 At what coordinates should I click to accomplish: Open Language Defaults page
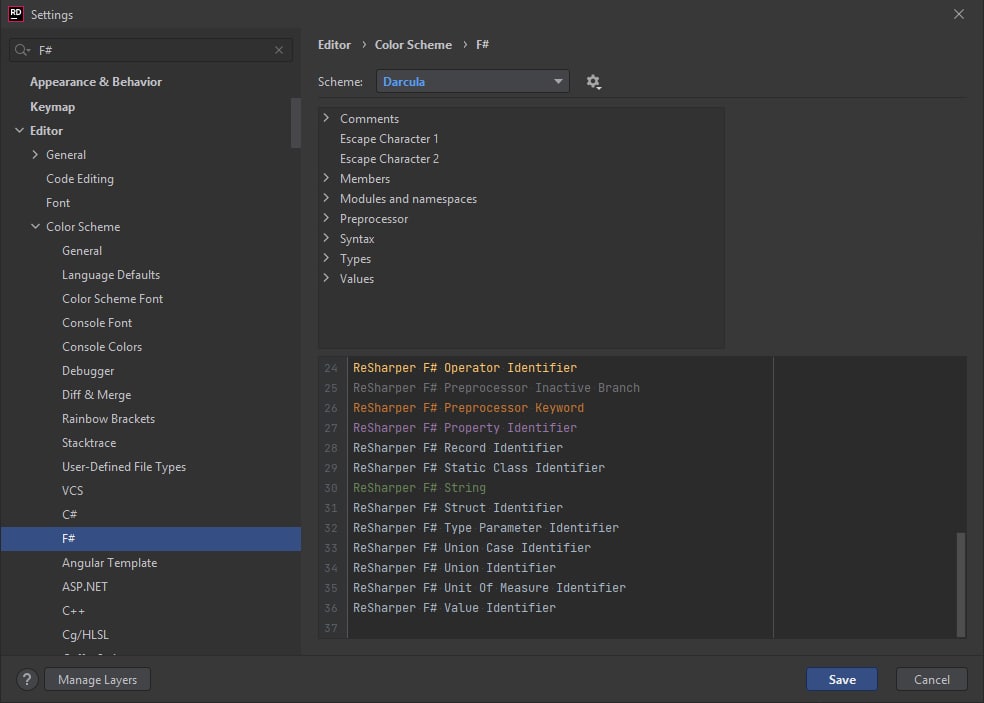[x=111, y=275]
